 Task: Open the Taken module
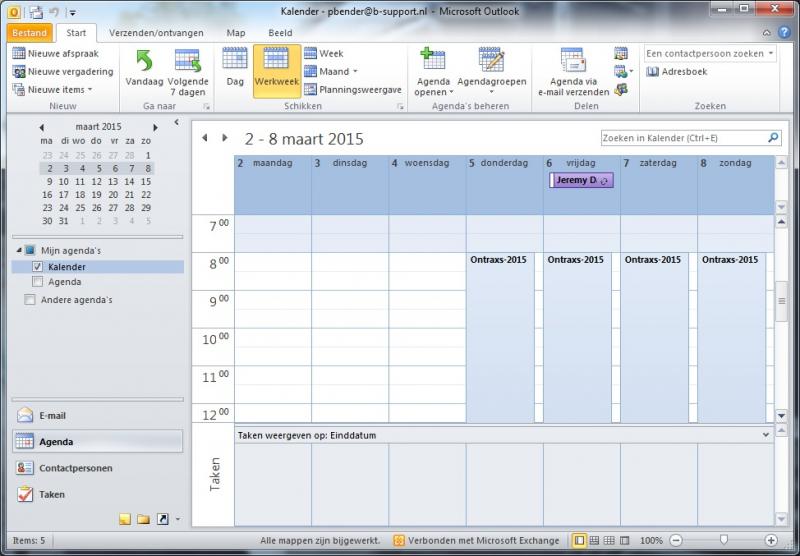click(x=97, y=494)
